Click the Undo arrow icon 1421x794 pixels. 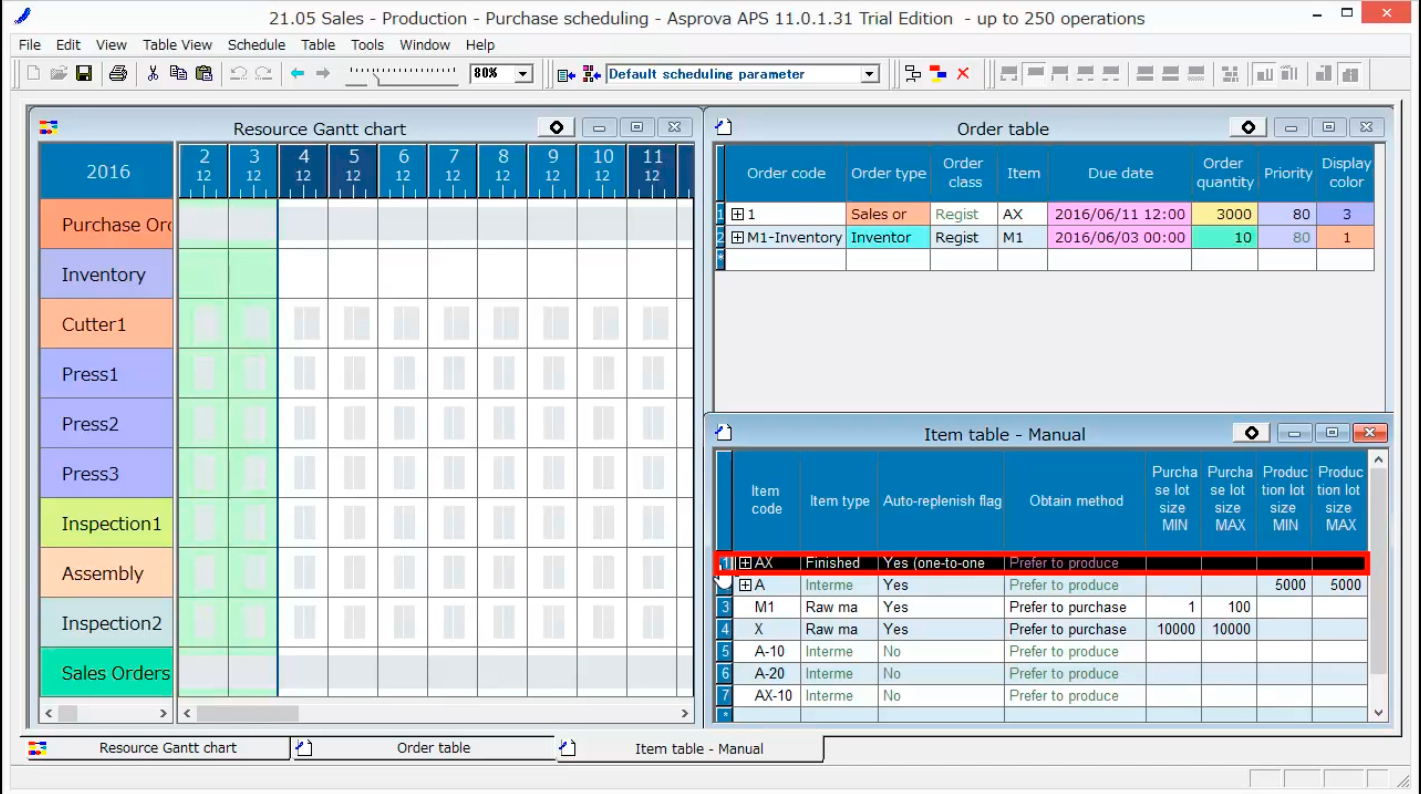[x=238, y=74]
